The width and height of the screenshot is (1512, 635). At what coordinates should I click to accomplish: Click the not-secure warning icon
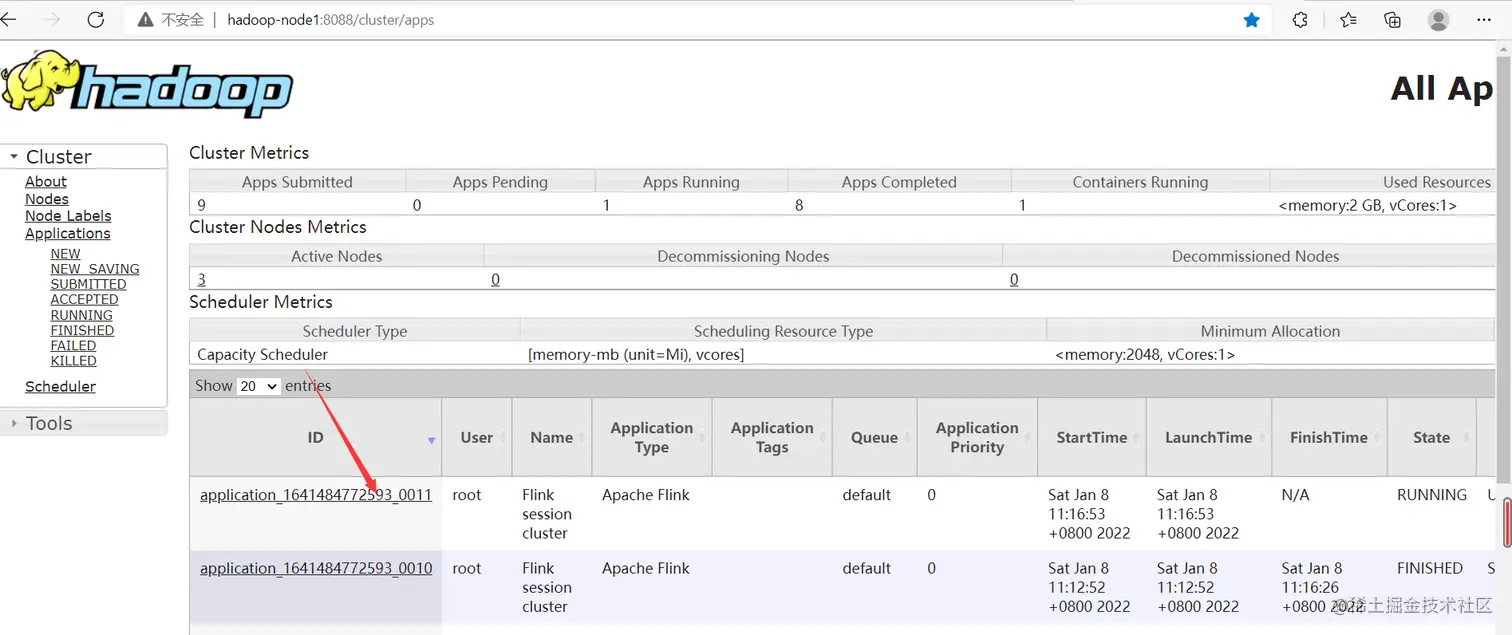tap(146, 20)
